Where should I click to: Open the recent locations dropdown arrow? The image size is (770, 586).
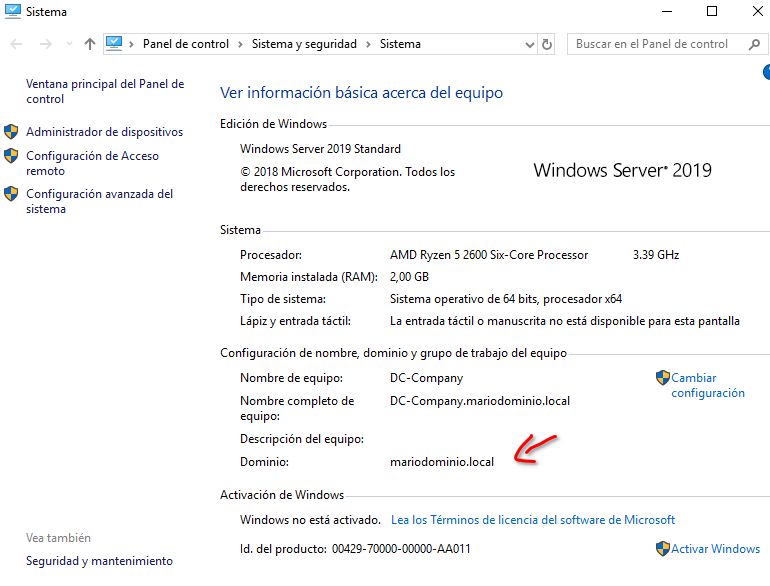[69, 44]
